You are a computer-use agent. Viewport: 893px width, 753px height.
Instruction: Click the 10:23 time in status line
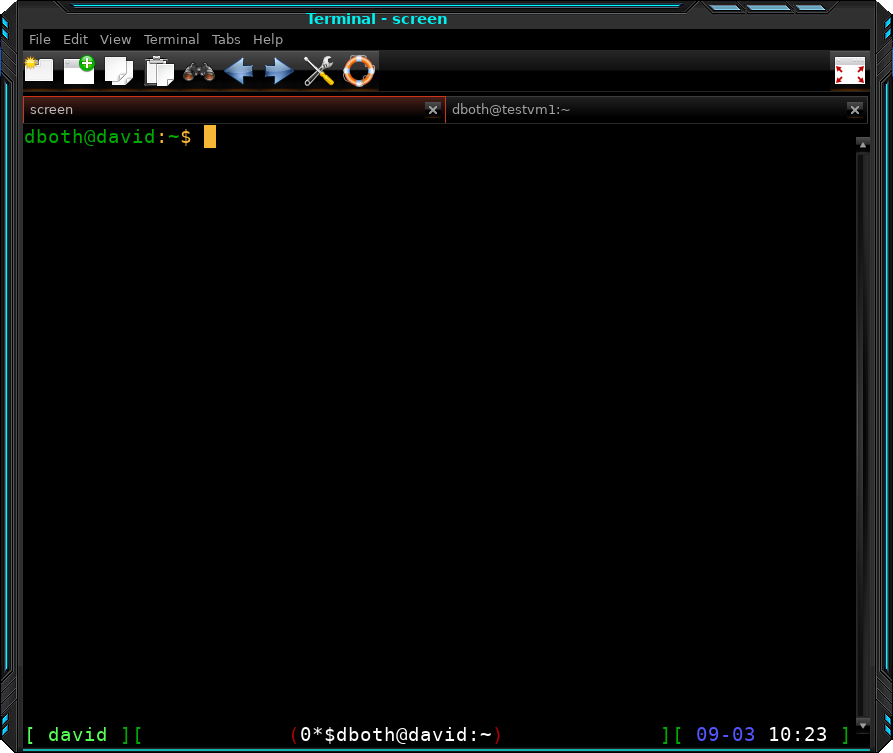[797, 734]
